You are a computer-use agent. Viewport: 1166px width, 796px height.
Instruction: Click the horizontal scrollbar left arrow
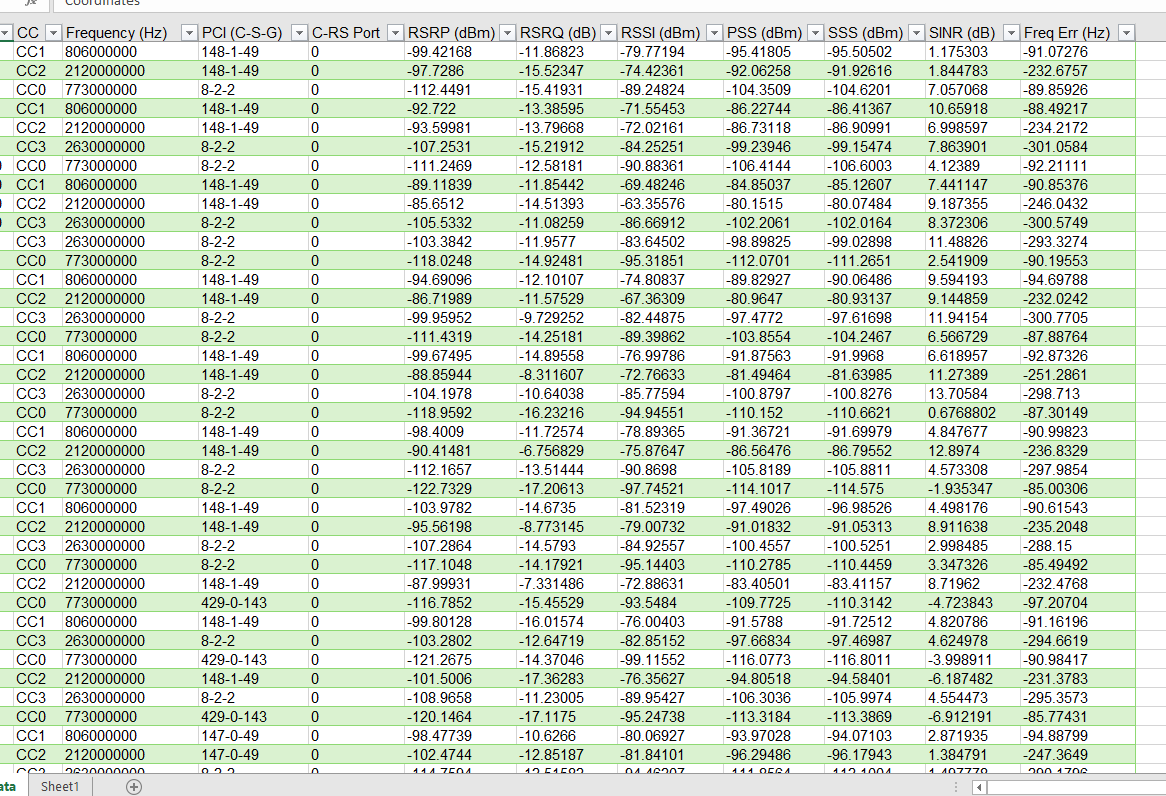click(979, 787)
